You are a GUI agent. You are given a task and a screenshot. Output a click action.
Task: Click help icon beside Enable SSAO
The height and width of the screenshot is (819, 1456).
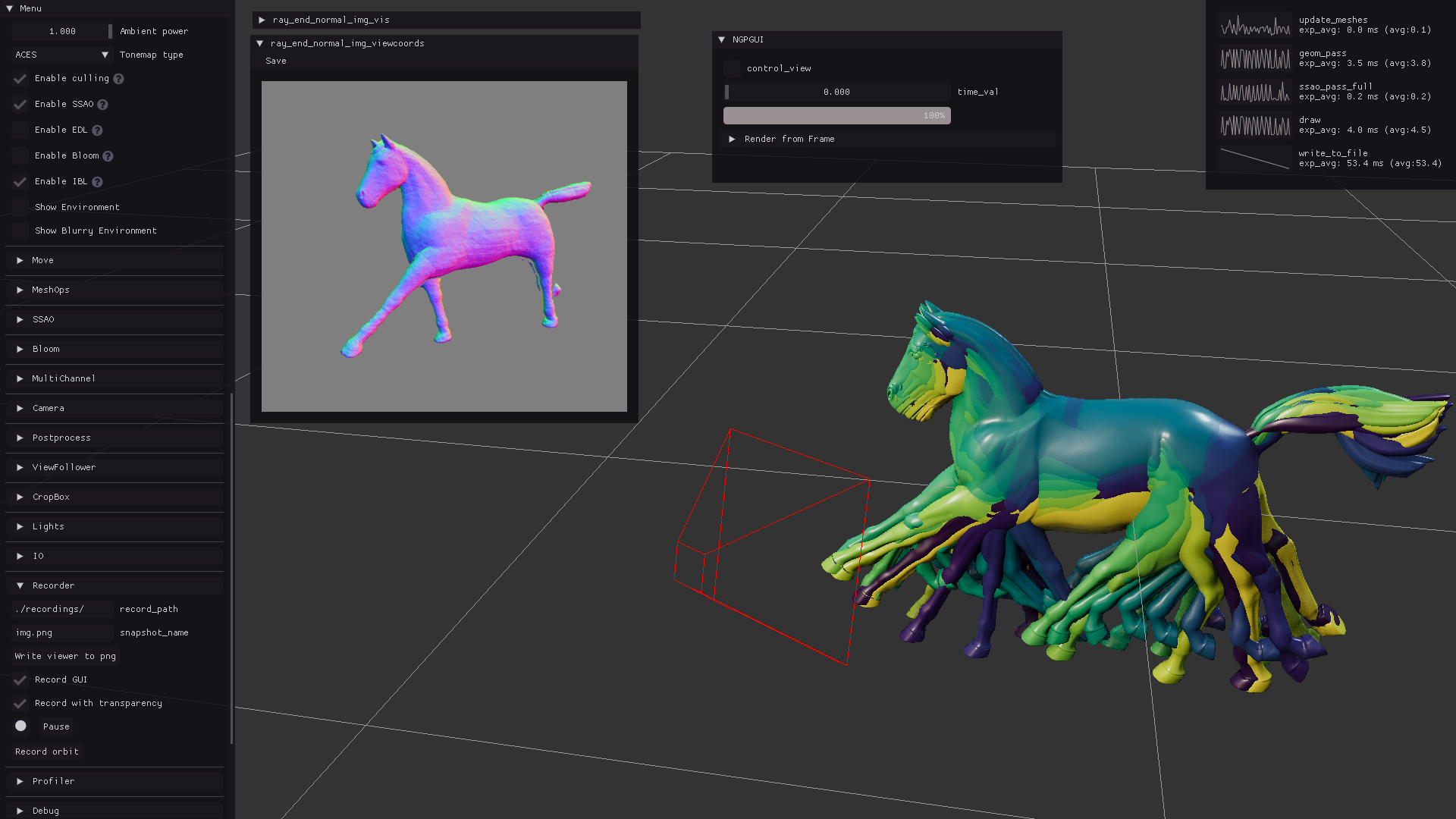pos(102,105)
